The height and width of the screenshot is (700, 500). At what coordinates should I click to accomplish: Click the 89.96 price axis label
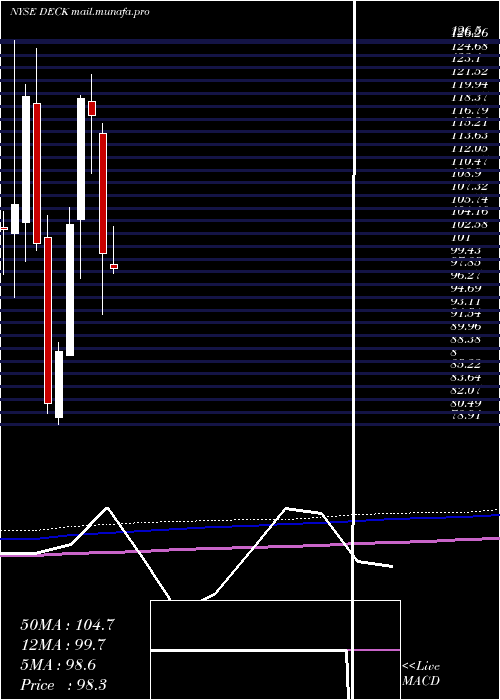468,327
